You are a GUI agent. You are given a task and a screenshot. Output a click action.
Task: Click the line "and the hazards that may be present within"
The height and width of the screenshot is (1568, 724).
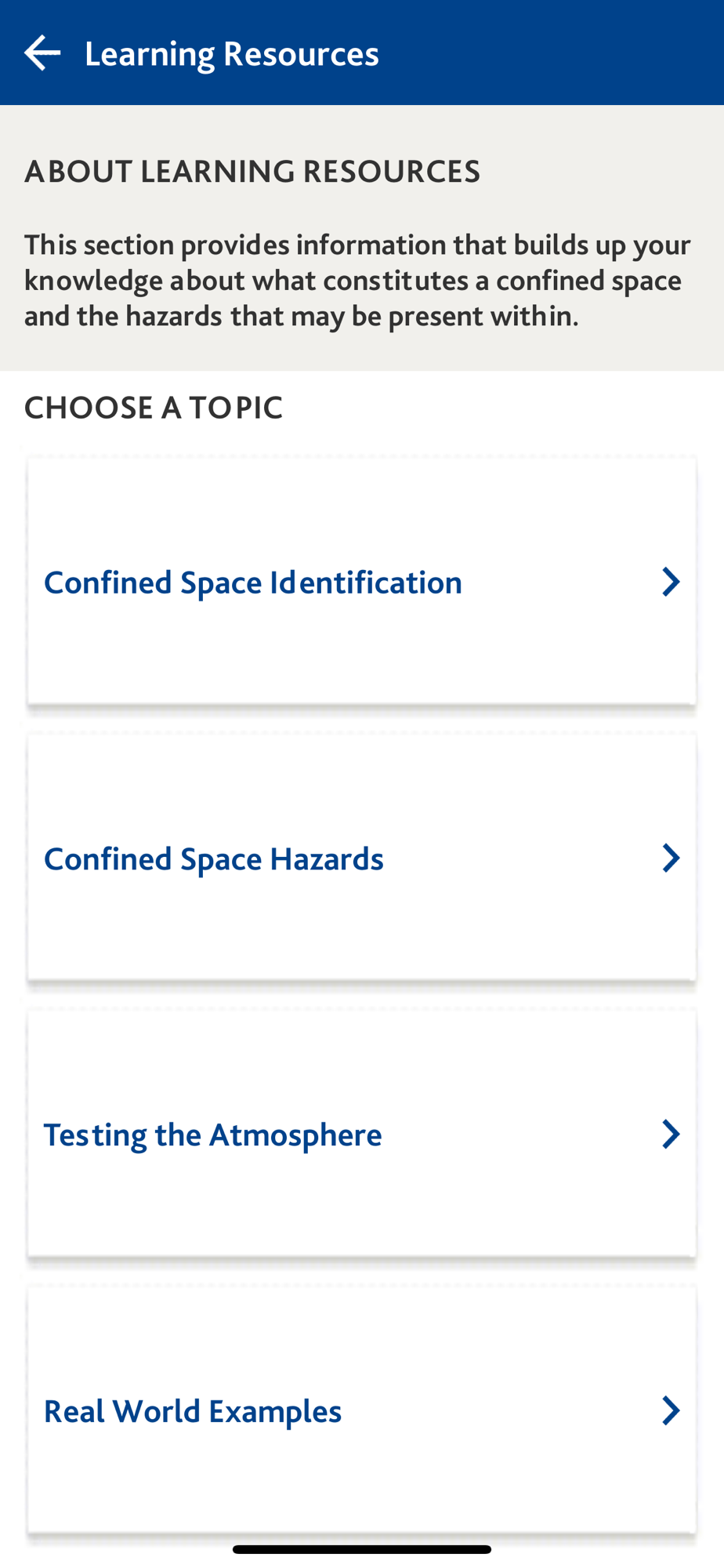point(302,315)
